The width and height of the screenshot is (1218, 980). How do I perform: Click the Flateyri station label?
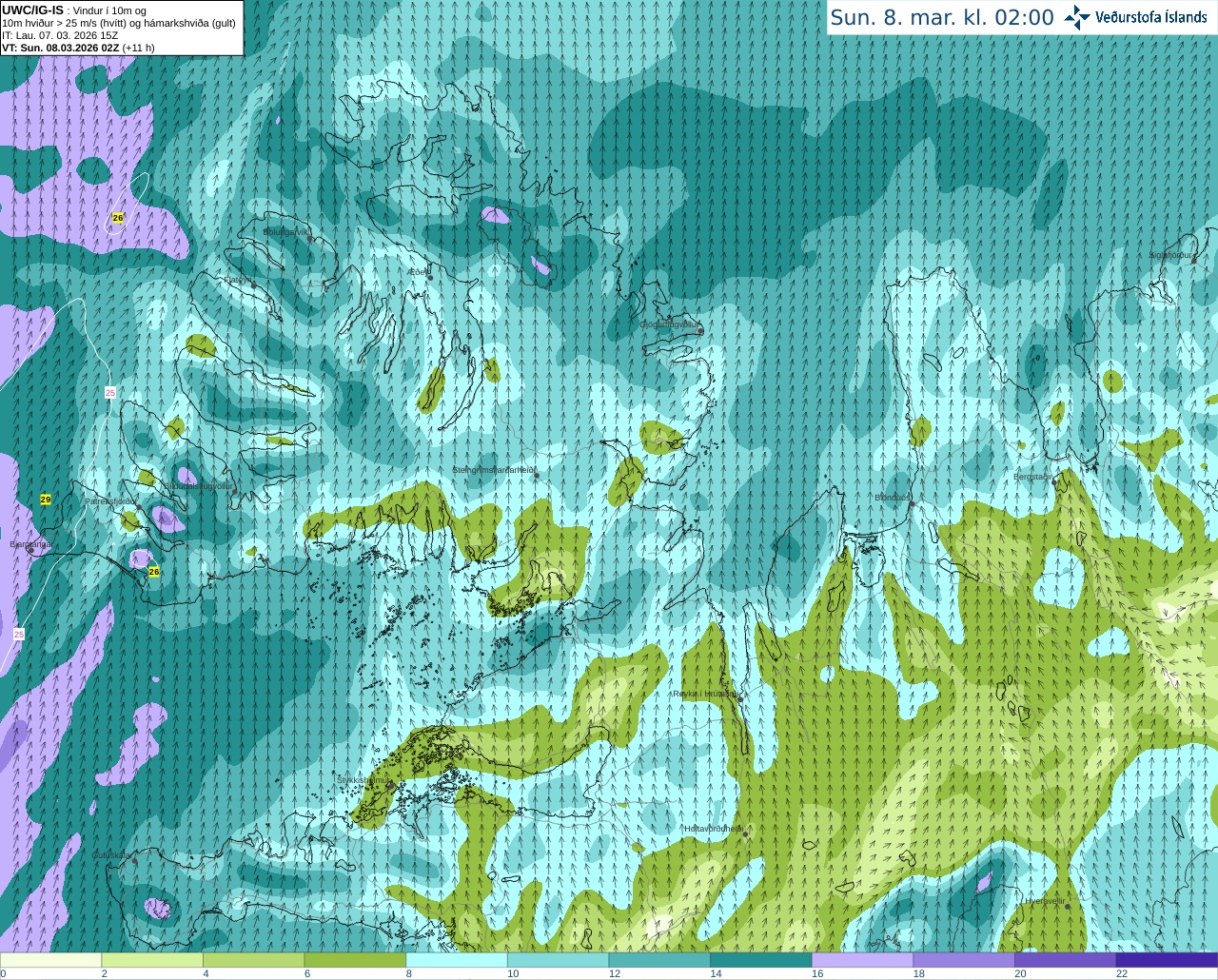(x=237, y=280)
